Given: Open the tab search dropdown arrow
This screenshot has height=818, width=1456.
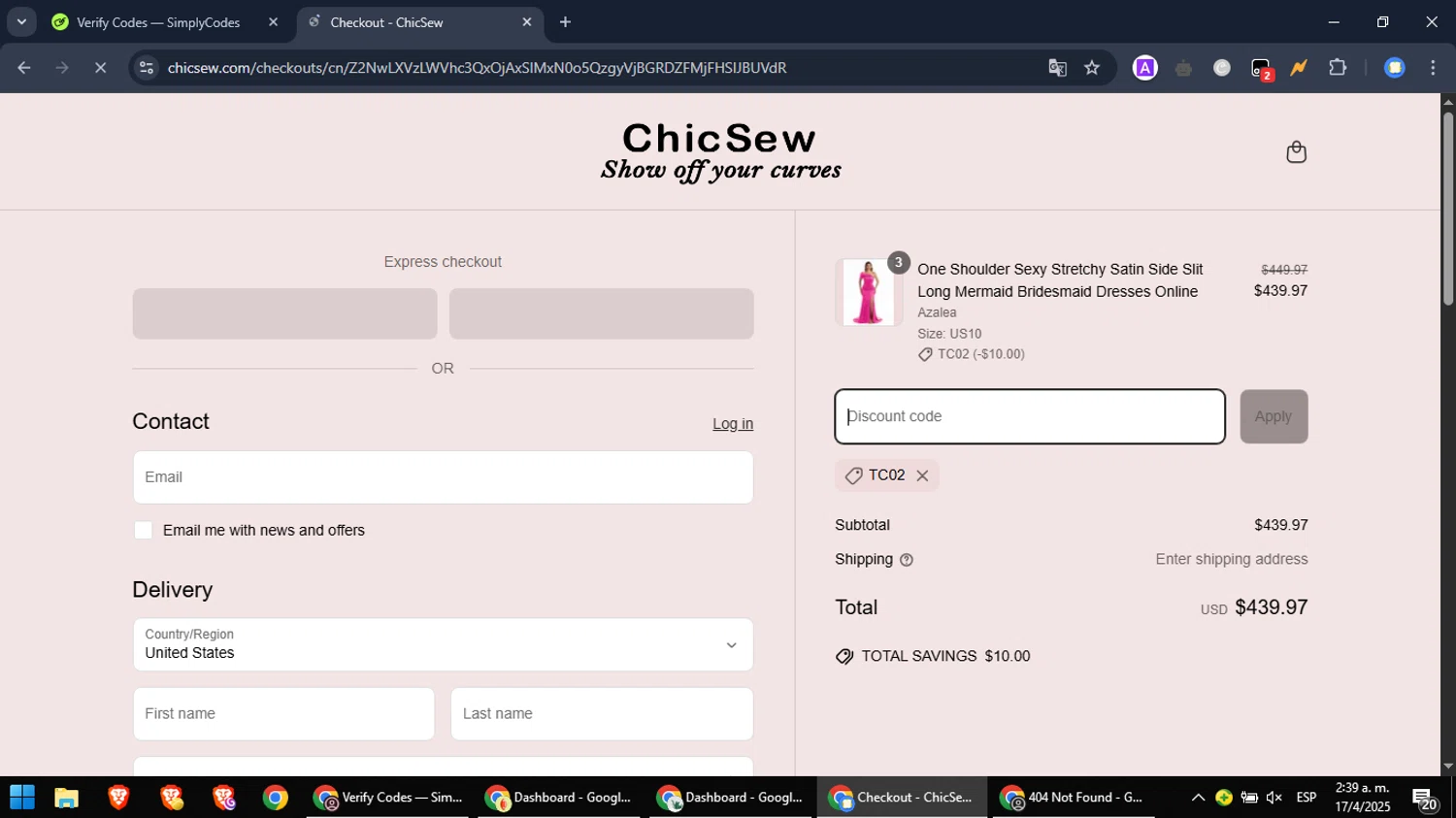Looking at the screenshot, I should 21,22.
